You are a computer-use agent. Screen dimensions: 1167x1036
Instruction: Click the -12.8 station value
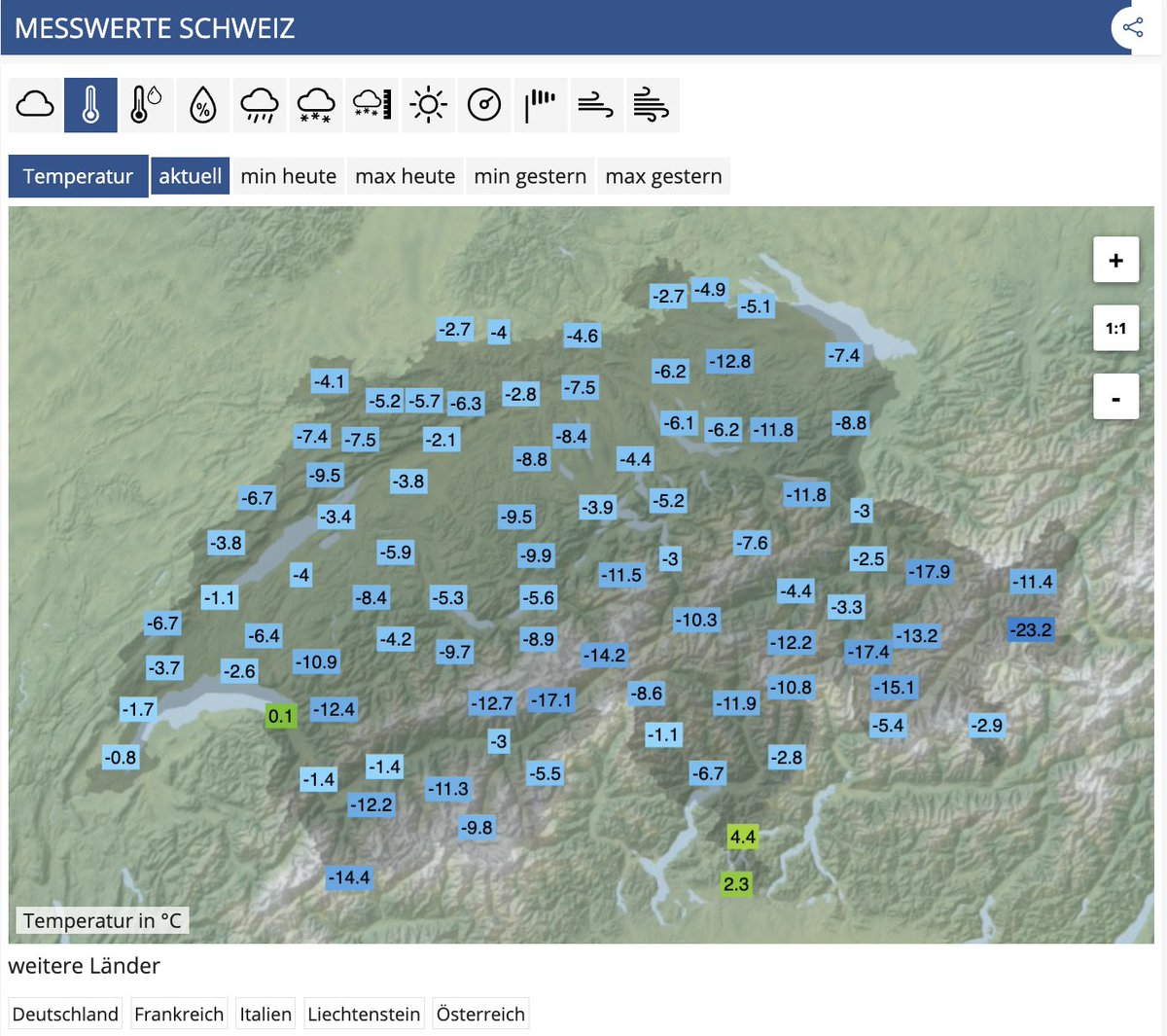(729, 362)
